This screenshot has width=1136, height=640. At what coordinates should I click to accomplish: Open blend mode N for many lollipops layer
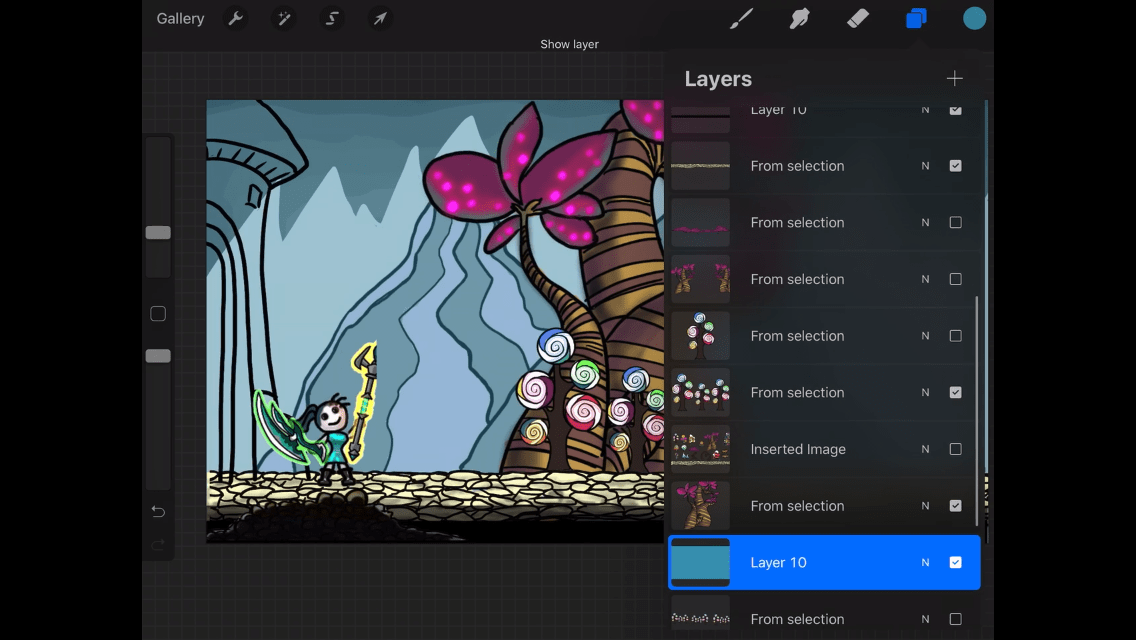pyautogui.click(x=925, y=392)
